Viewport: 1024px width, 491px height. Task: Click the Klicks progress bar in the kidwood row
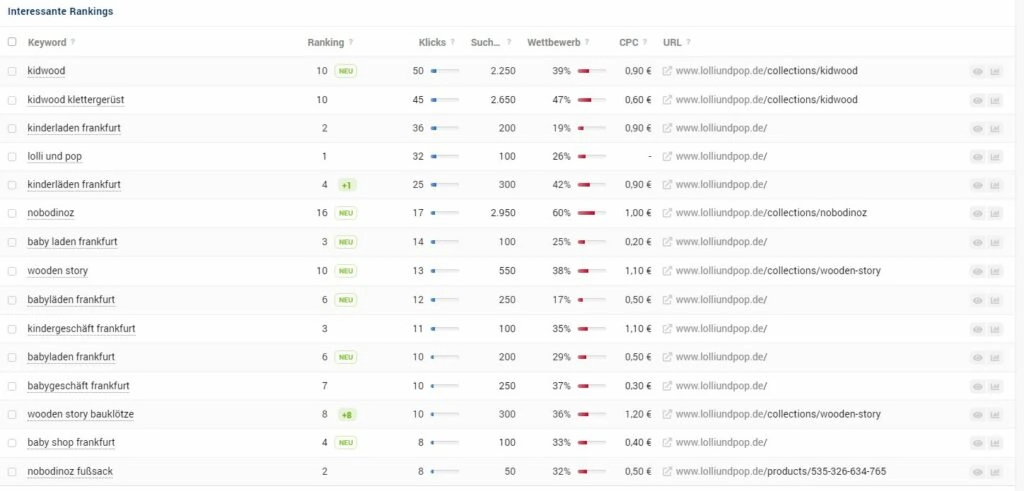(445, 71)
